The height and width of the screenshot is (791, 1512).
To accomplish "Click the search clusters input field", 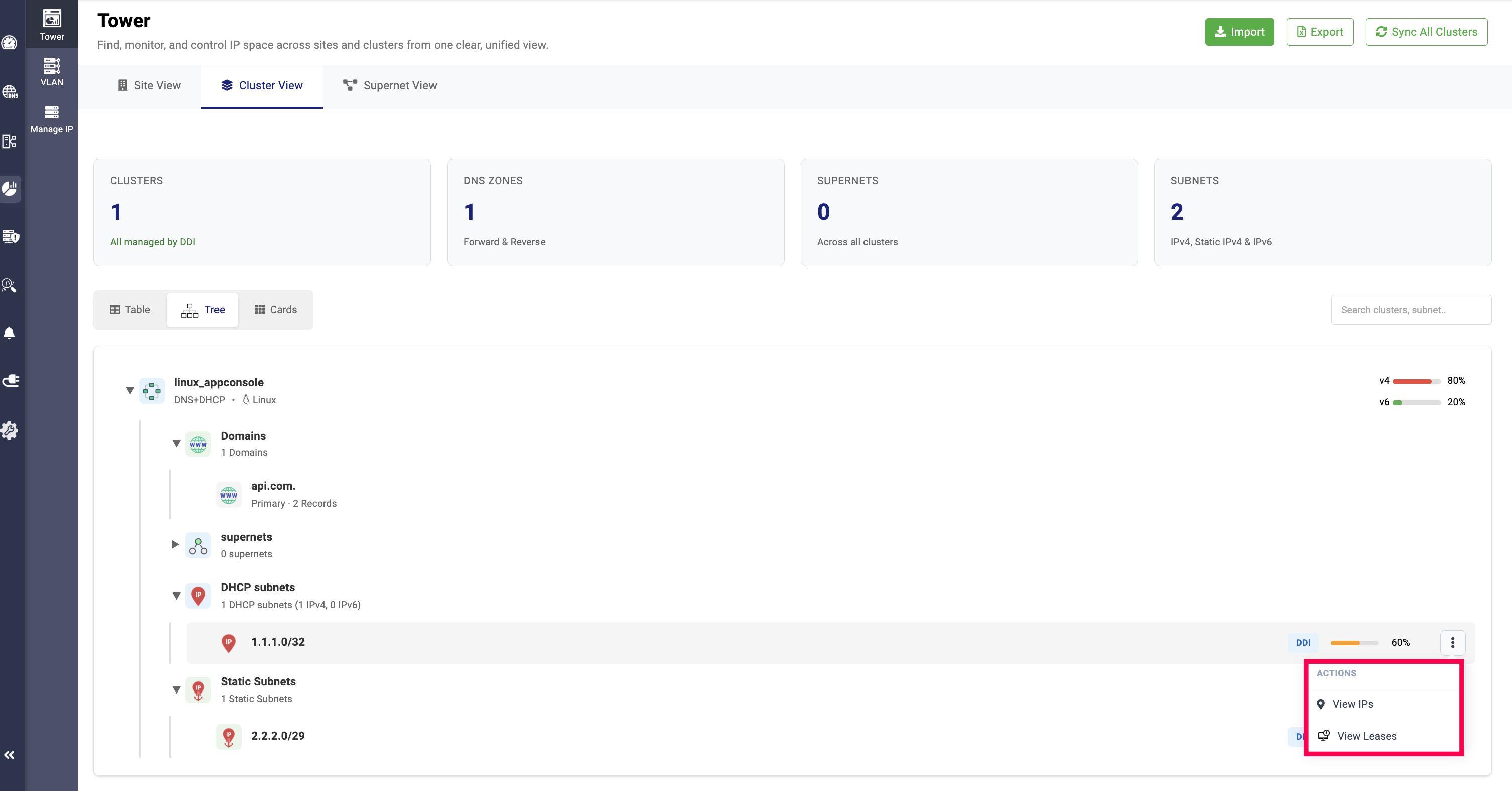I will tap(1410, 310).
